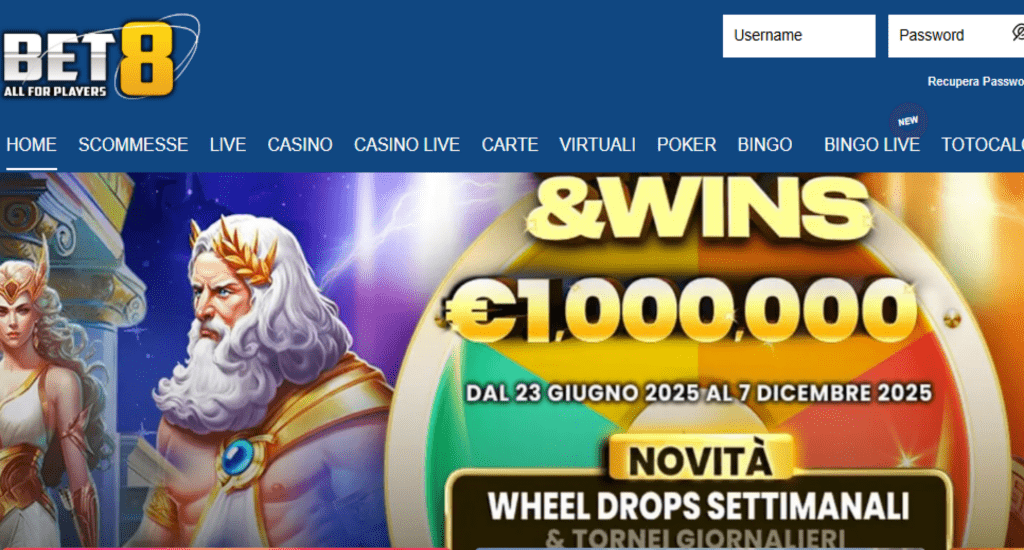Select CASINO from the navigation bar

coord(300,144)
